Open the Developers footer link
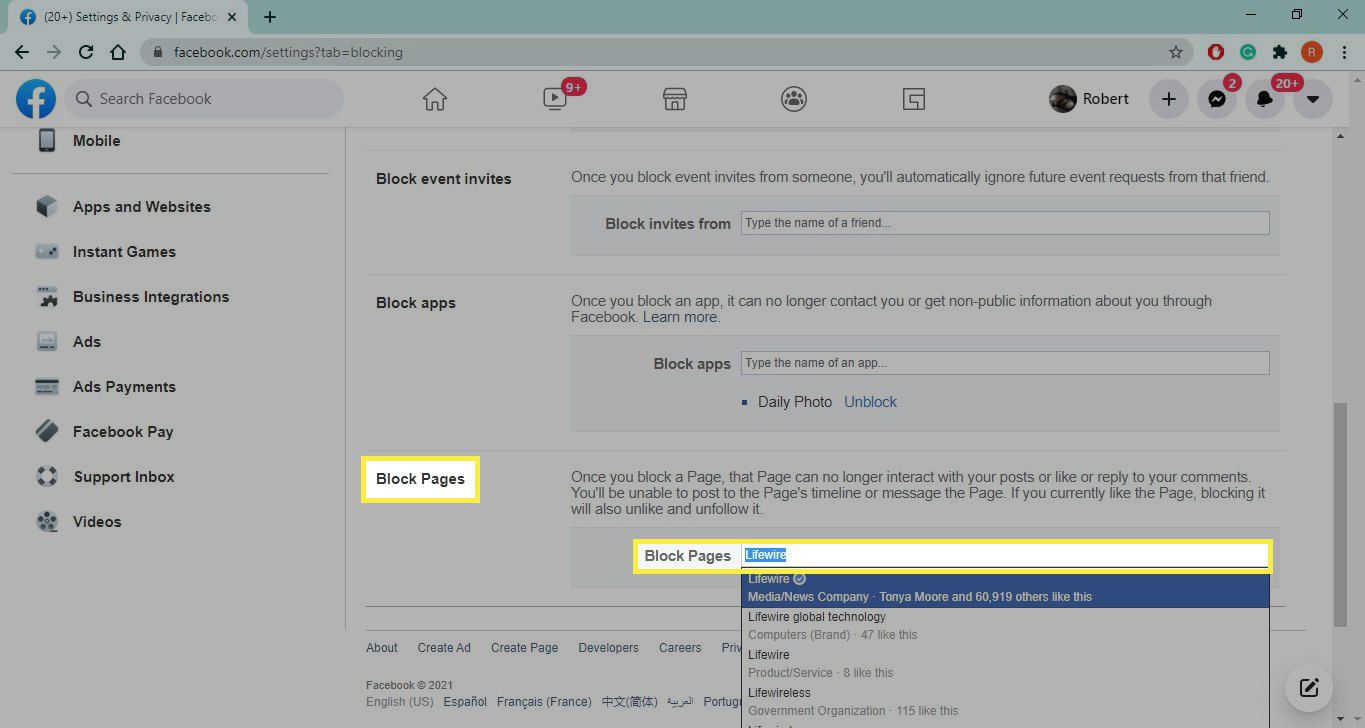1365x728 pixels. [608, 648]
